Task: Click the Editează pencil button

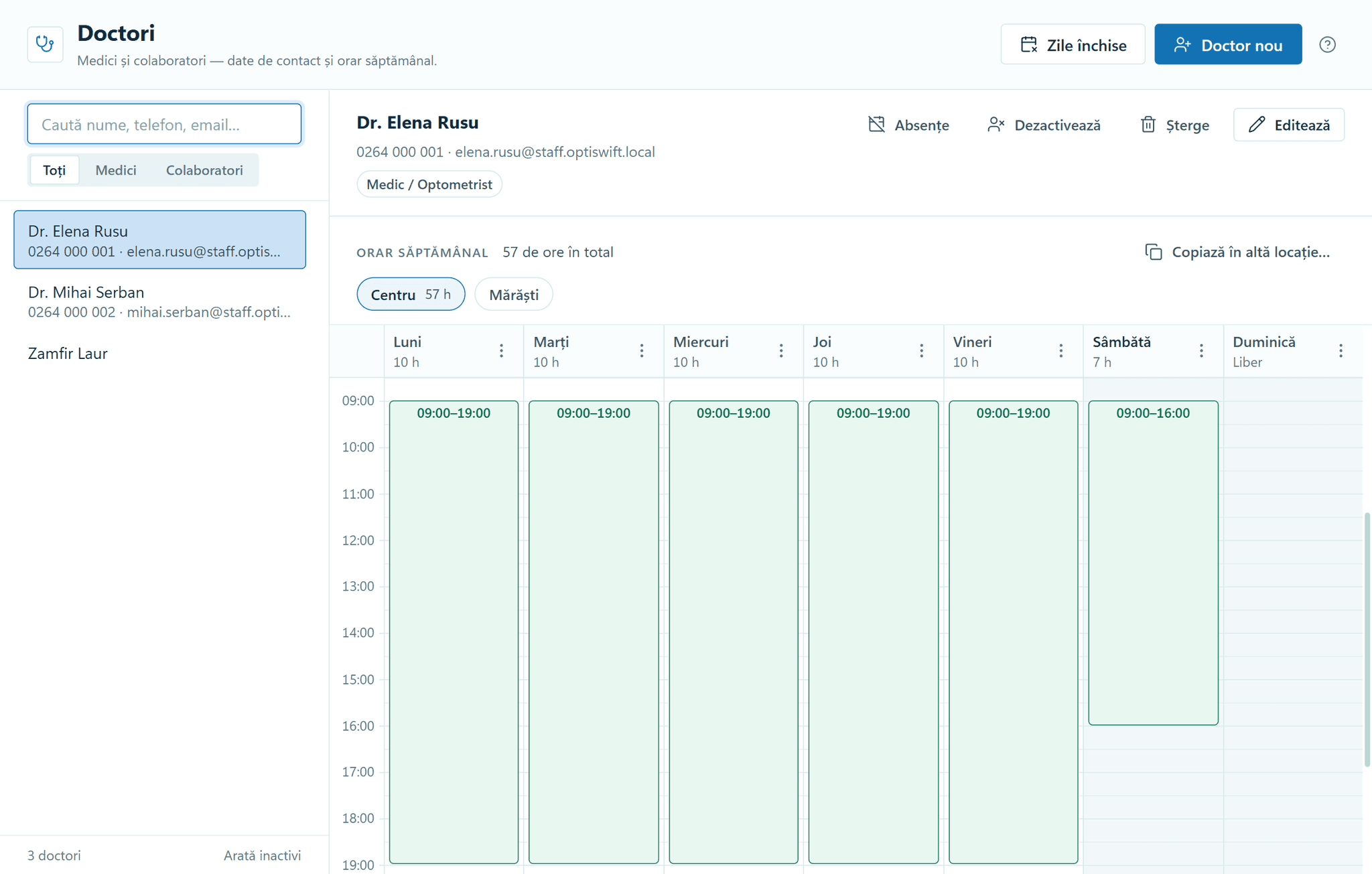Action: (1288, 125)
